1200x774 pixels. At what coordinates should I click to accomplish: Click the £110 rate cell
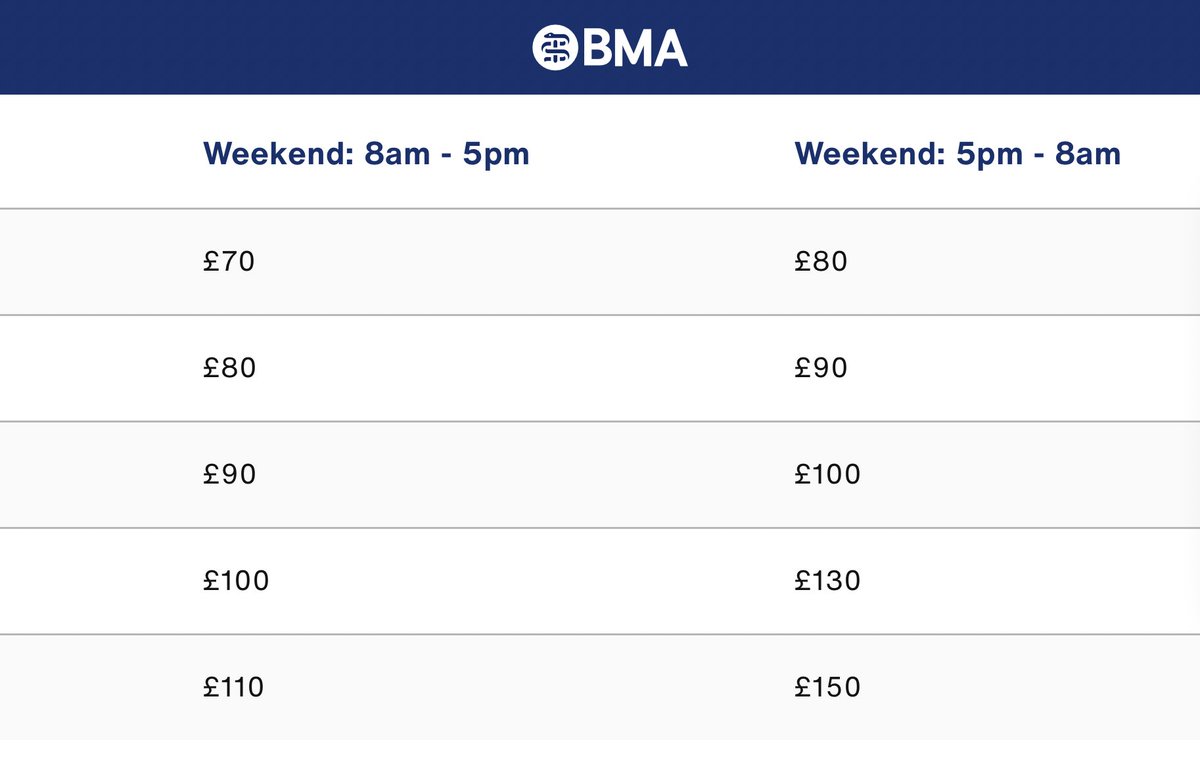[x=234, y=687]
